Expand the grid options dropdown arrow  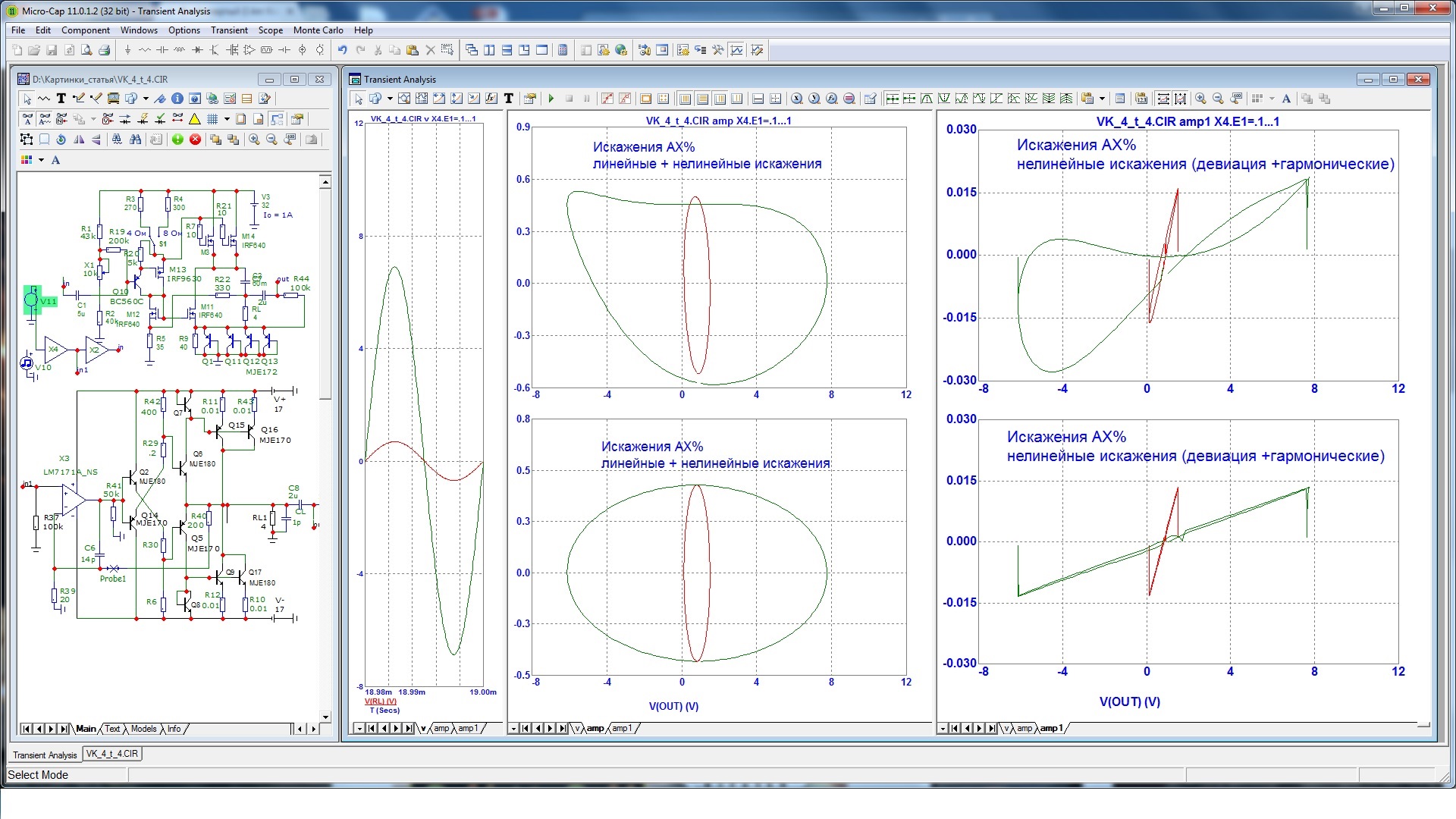(x=226, y=119)
